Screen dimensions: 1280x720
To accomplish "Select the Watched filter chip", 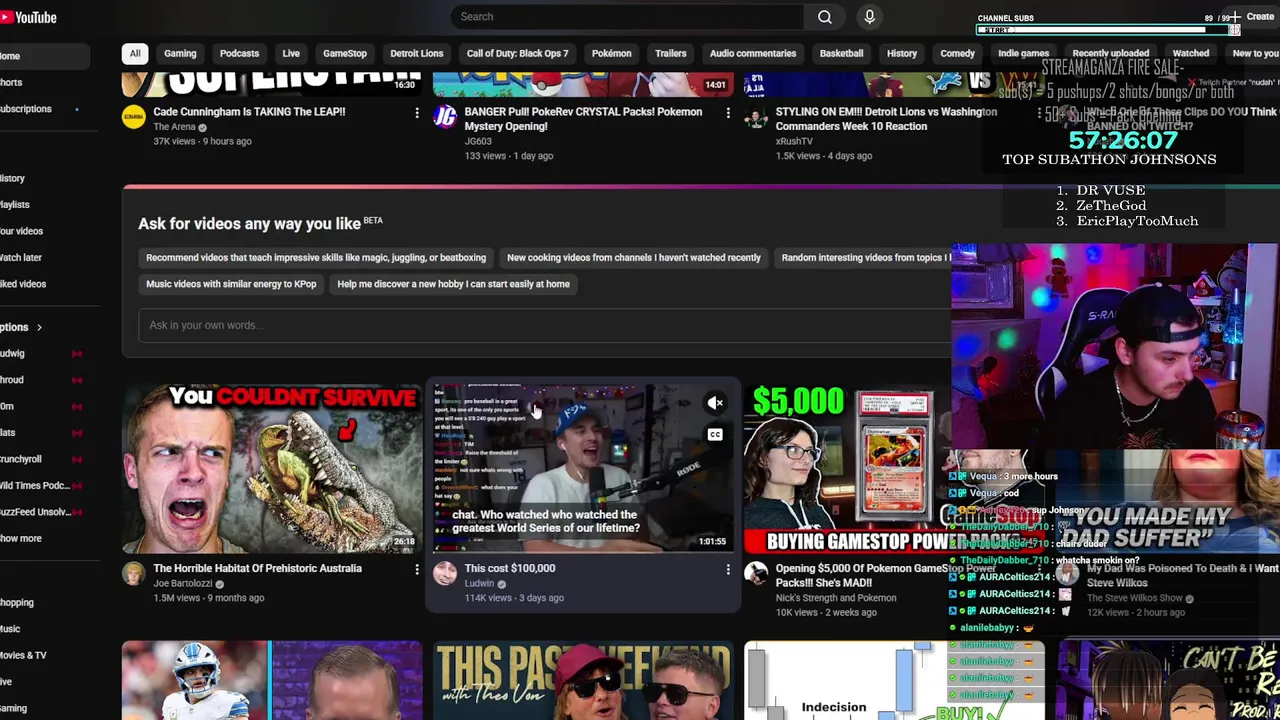I will tap(1190, 53).
